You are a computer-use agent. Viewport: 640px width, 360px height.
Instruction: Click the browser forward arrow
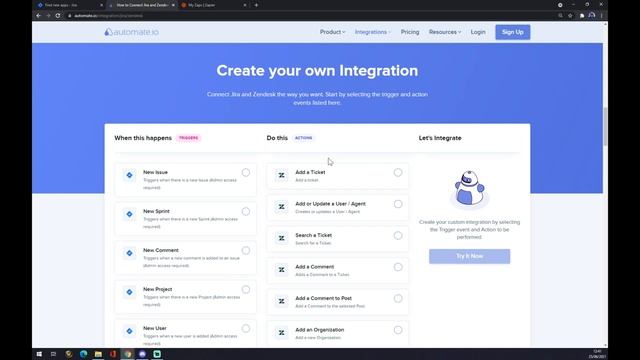48,16
